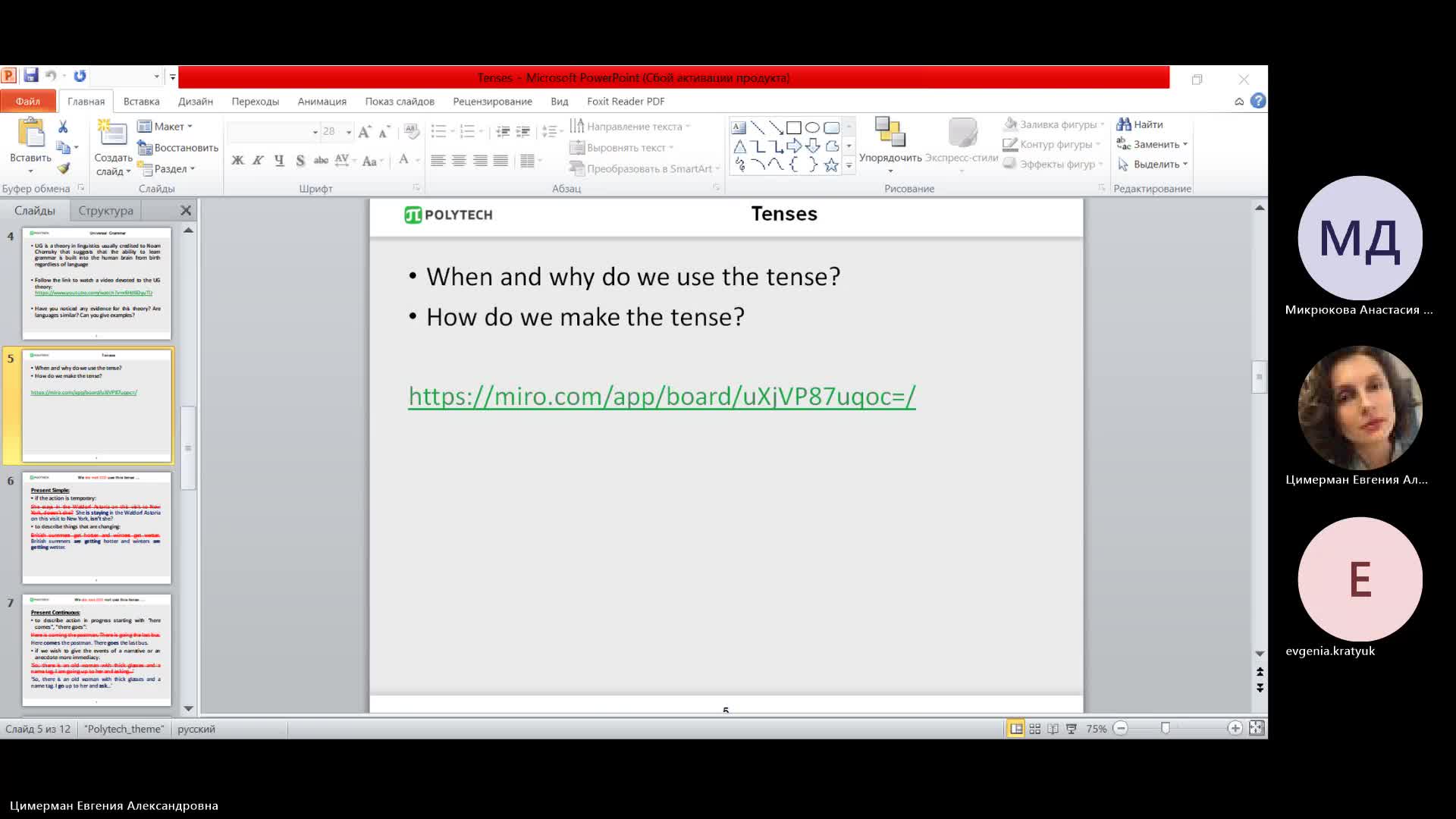Toggle text Shadow (S) formatting
The image size is (1456, 819).
(x=300, y=160)
